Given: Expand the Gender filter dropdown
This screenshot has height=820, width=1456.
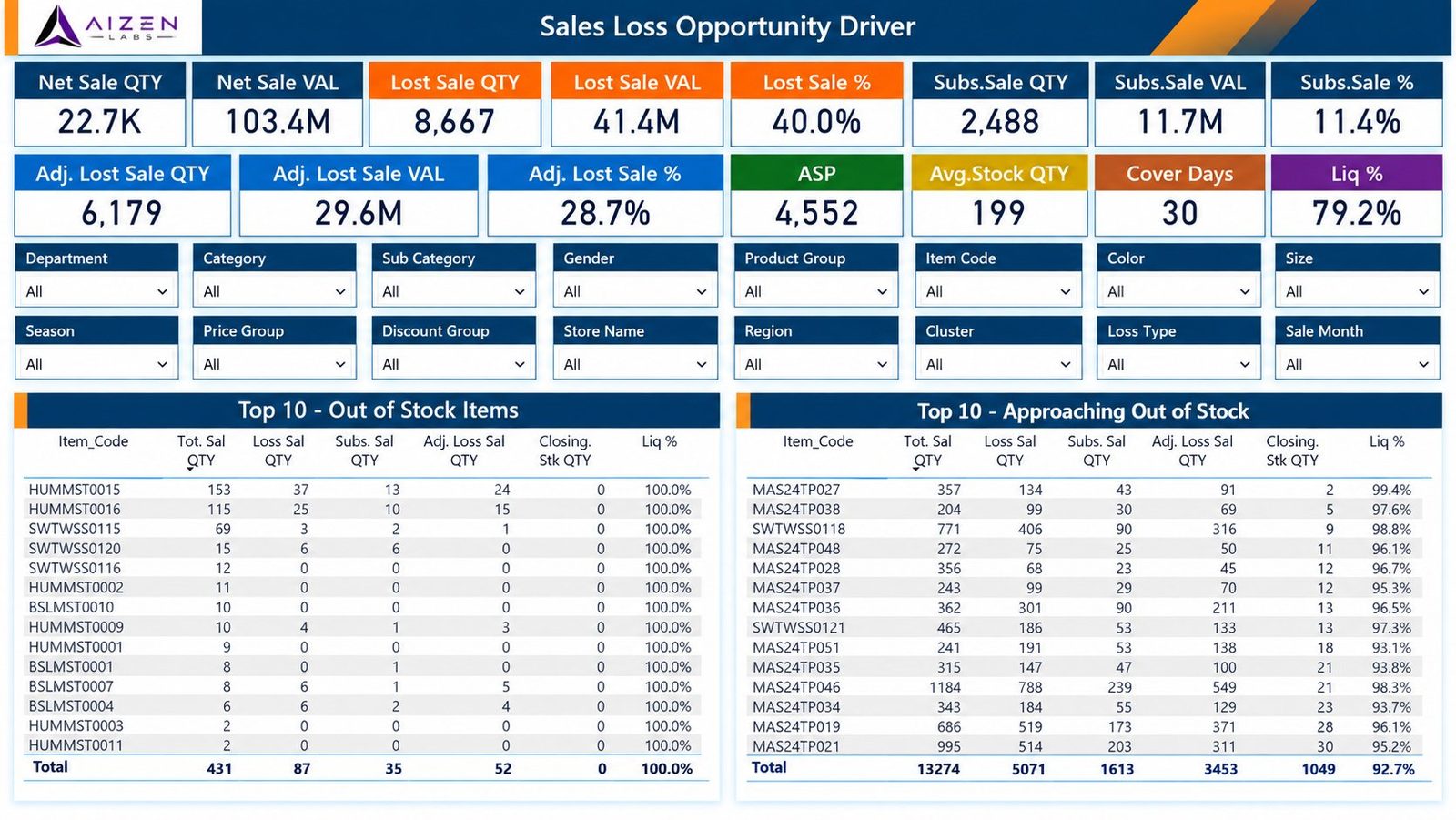Looking at the screenshot, I should 635,291.
